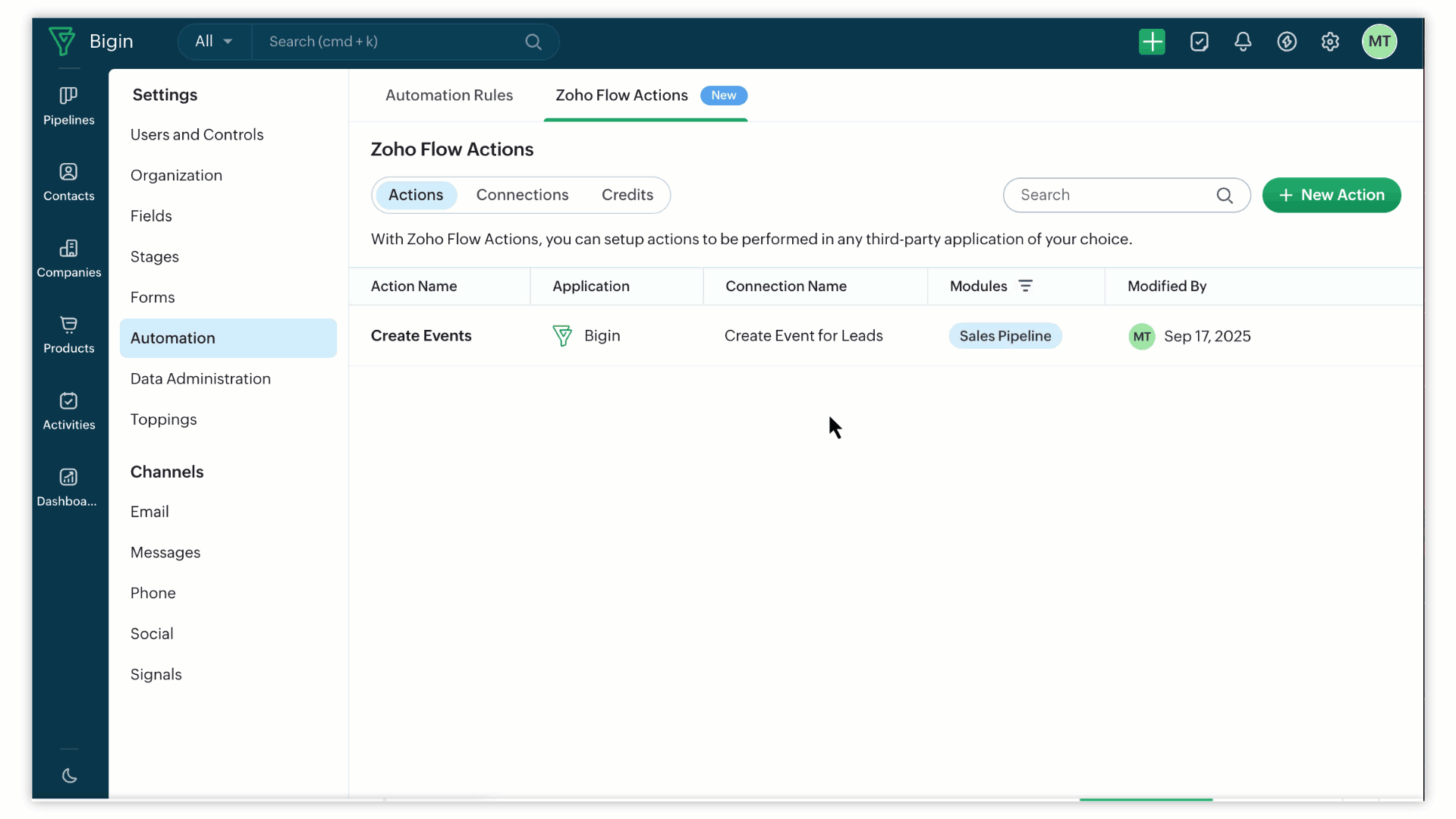Click the notifications bell icon
This screenshot has height=819, width=1456.
pos(1243,42)
